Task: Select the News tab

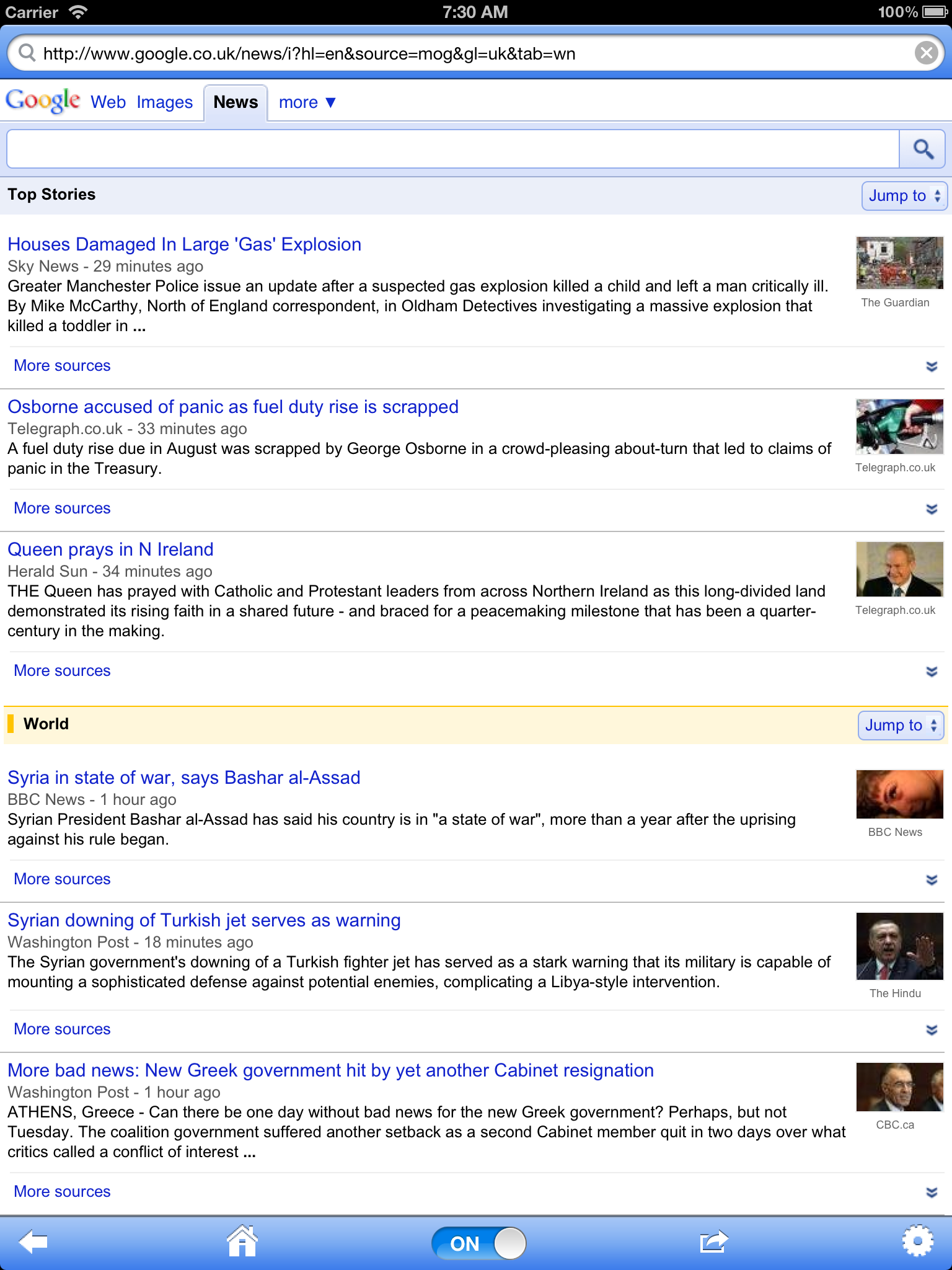Action: [x=236, y=102]
